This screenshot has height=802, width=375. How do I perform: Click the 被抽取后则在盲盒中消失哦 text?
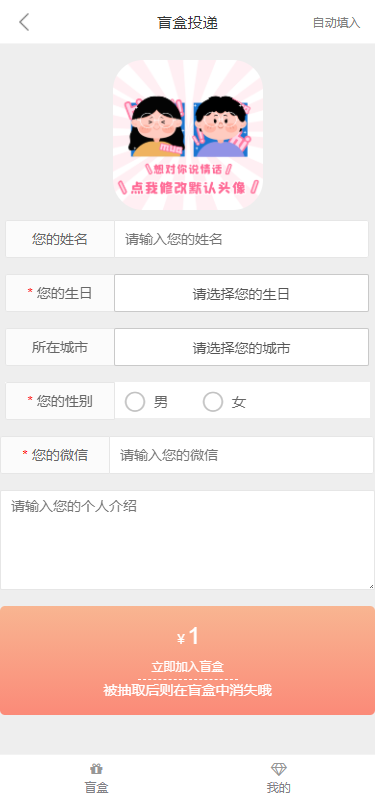click(x=188, y=690)
